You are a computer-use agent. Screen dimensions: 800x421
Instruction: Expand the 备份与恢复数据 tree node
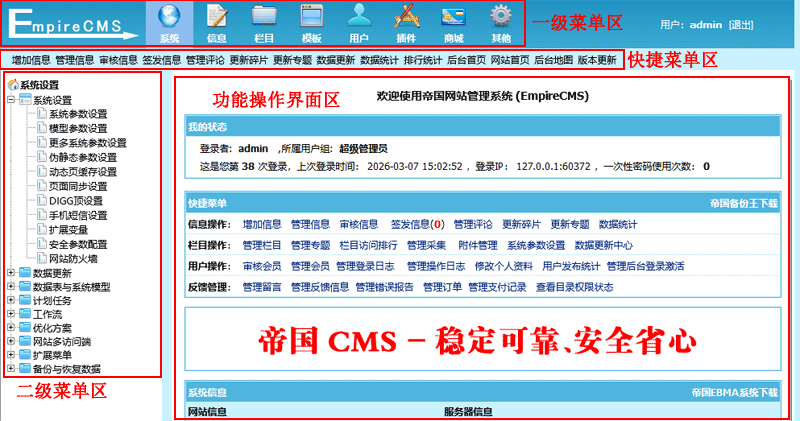(11, 369)
